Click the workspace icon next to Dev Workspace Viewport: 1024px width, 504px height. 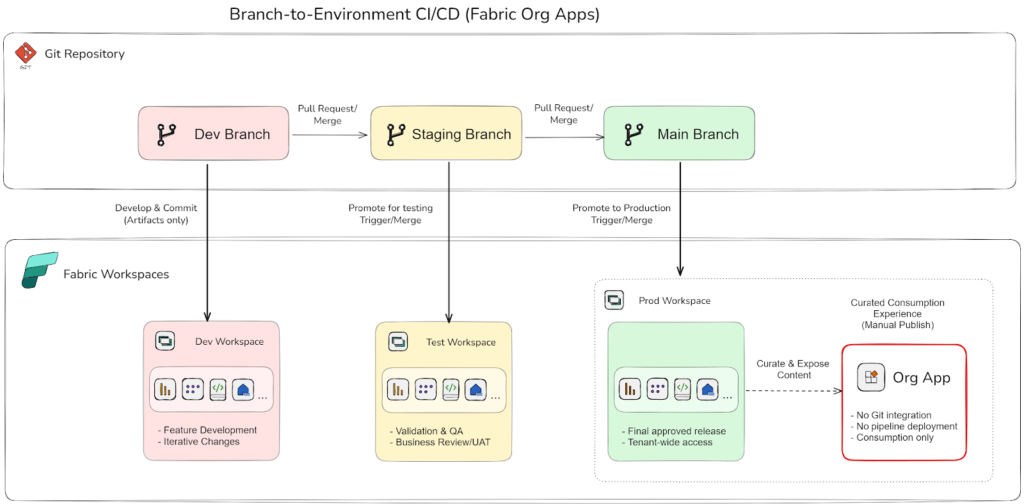pyautogui.click(x=163, y=341)
